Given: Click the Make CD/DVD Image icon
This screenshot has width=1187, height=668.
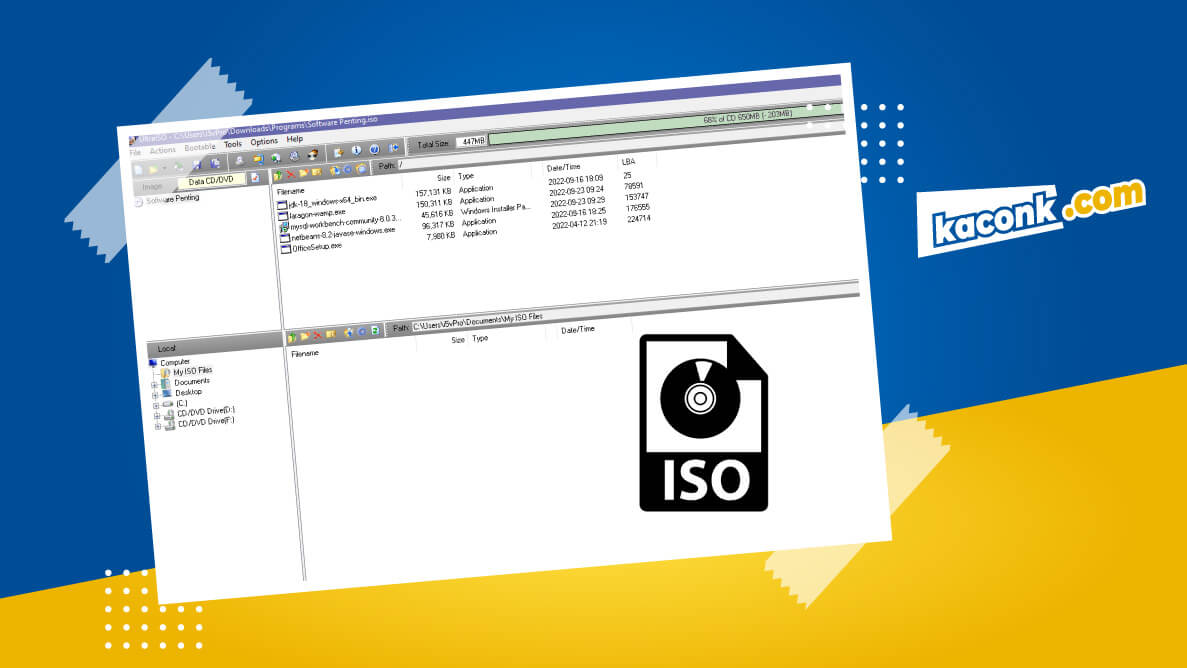Looking at the screenshot, I should 239,161.
